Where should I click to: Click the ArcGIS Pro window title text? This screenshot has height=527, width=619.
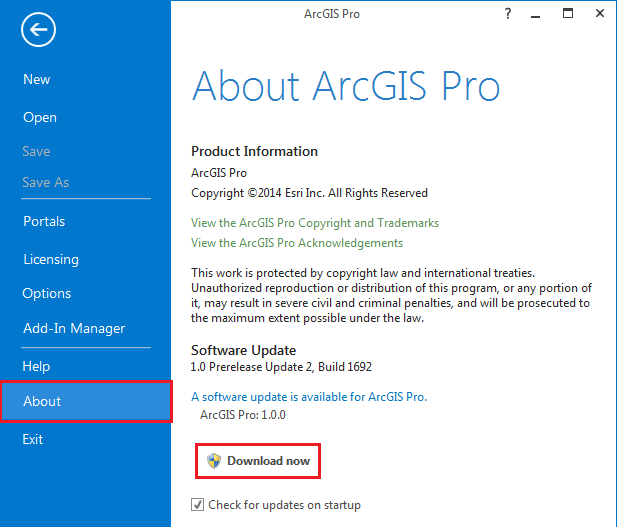pos(332,14)
